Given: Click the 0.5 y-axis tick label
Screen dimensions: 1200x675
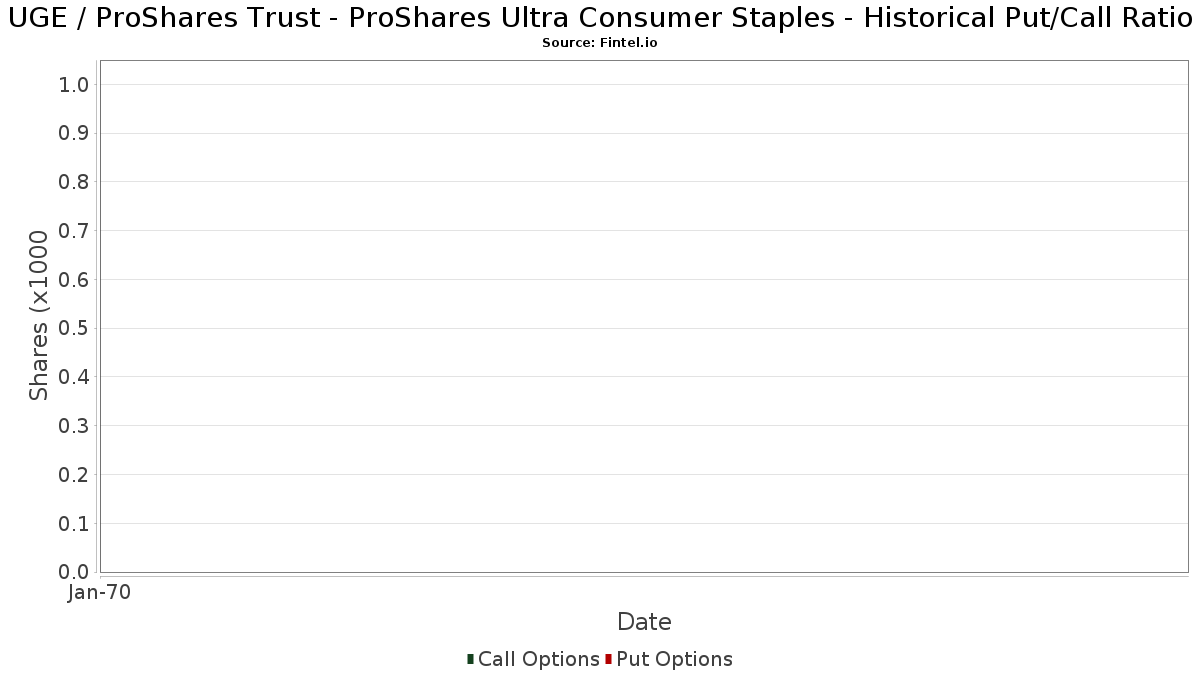Looking at the screenshot, I should coord(74,328).
